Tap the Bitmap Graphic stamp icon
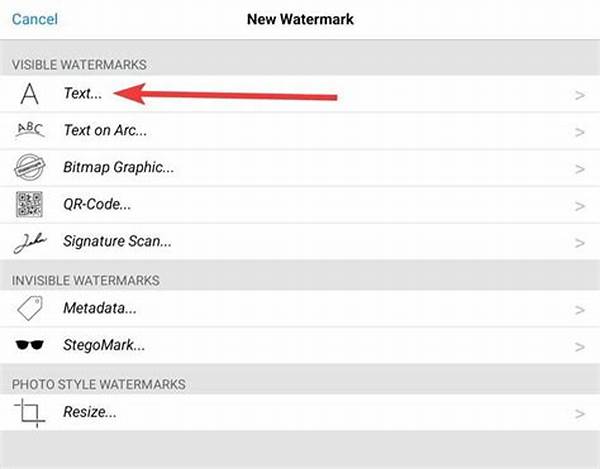 point(30,167)
